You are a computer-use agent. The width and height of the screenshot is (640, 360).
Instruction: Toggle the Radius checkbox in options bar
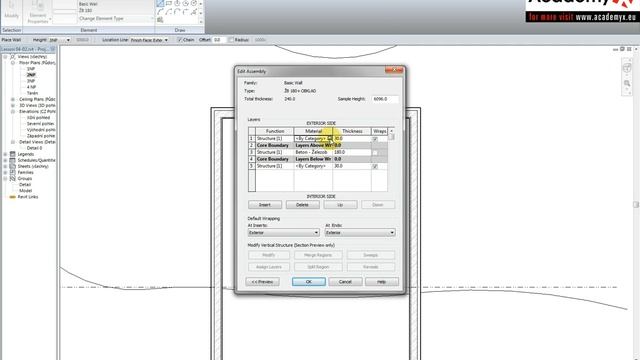(231, 40)
